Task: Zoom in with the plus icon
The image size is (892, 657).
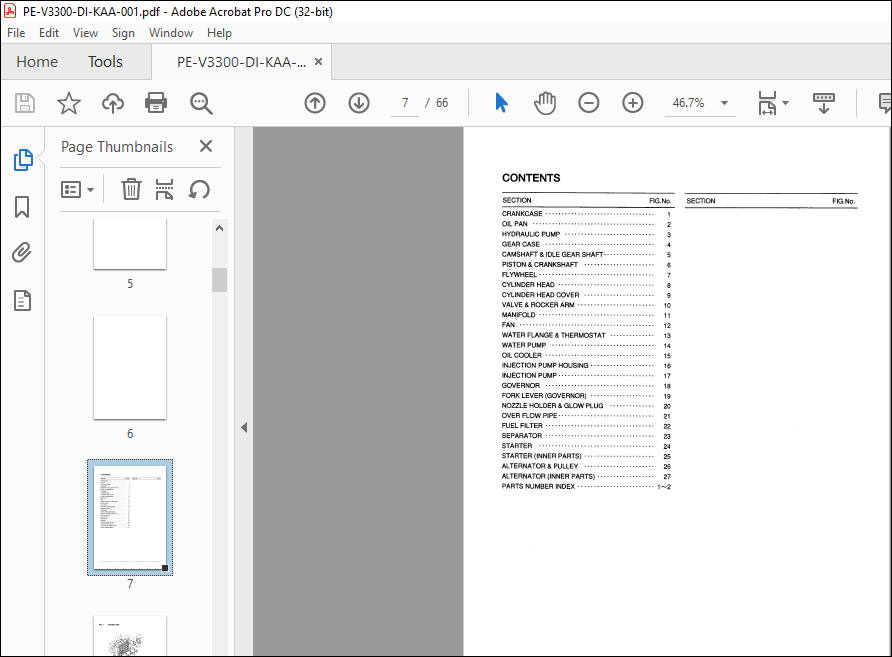Action: [x=633, y=103]
